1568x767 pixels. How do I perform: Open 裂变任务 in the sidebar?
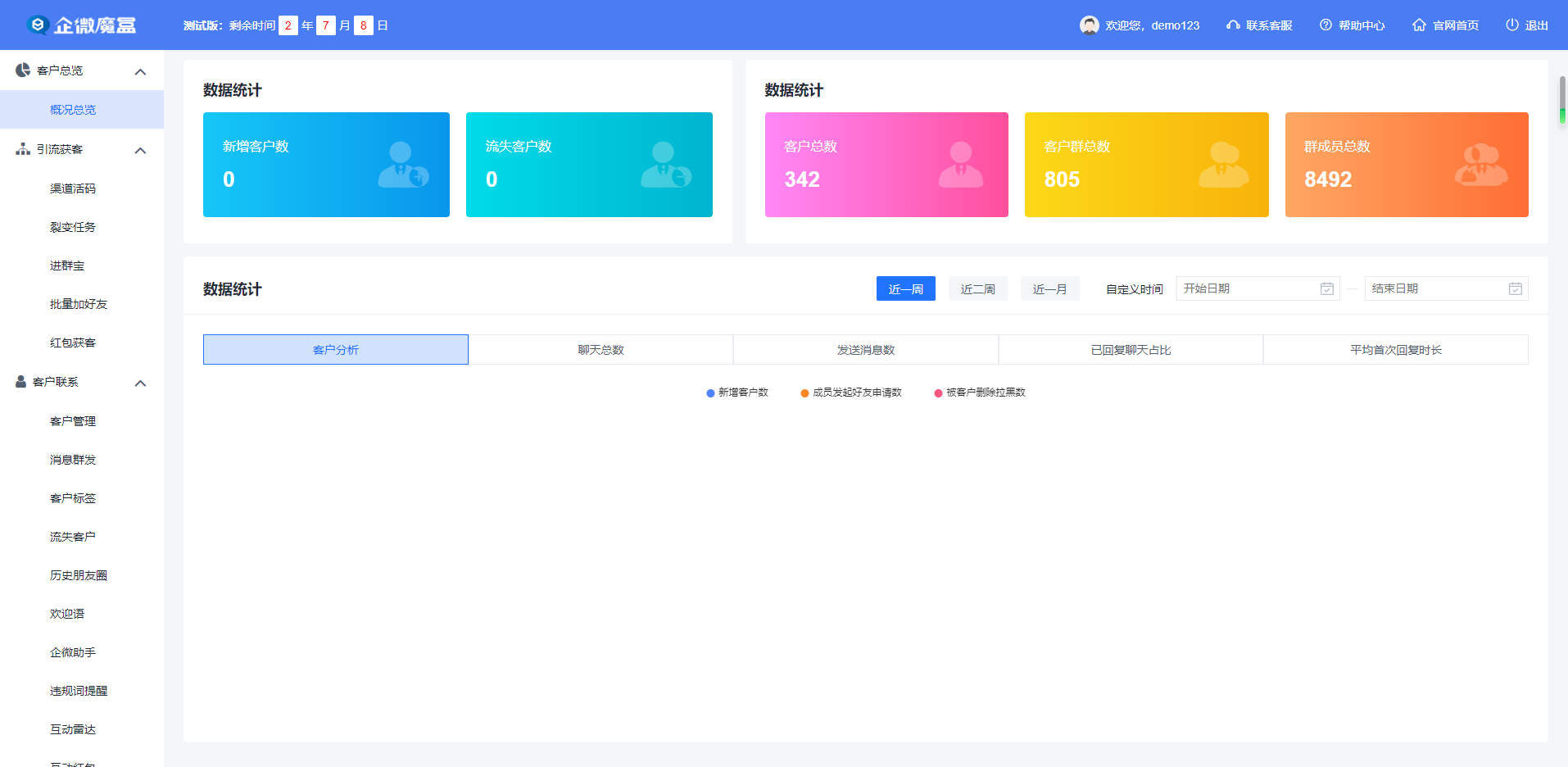82,227
